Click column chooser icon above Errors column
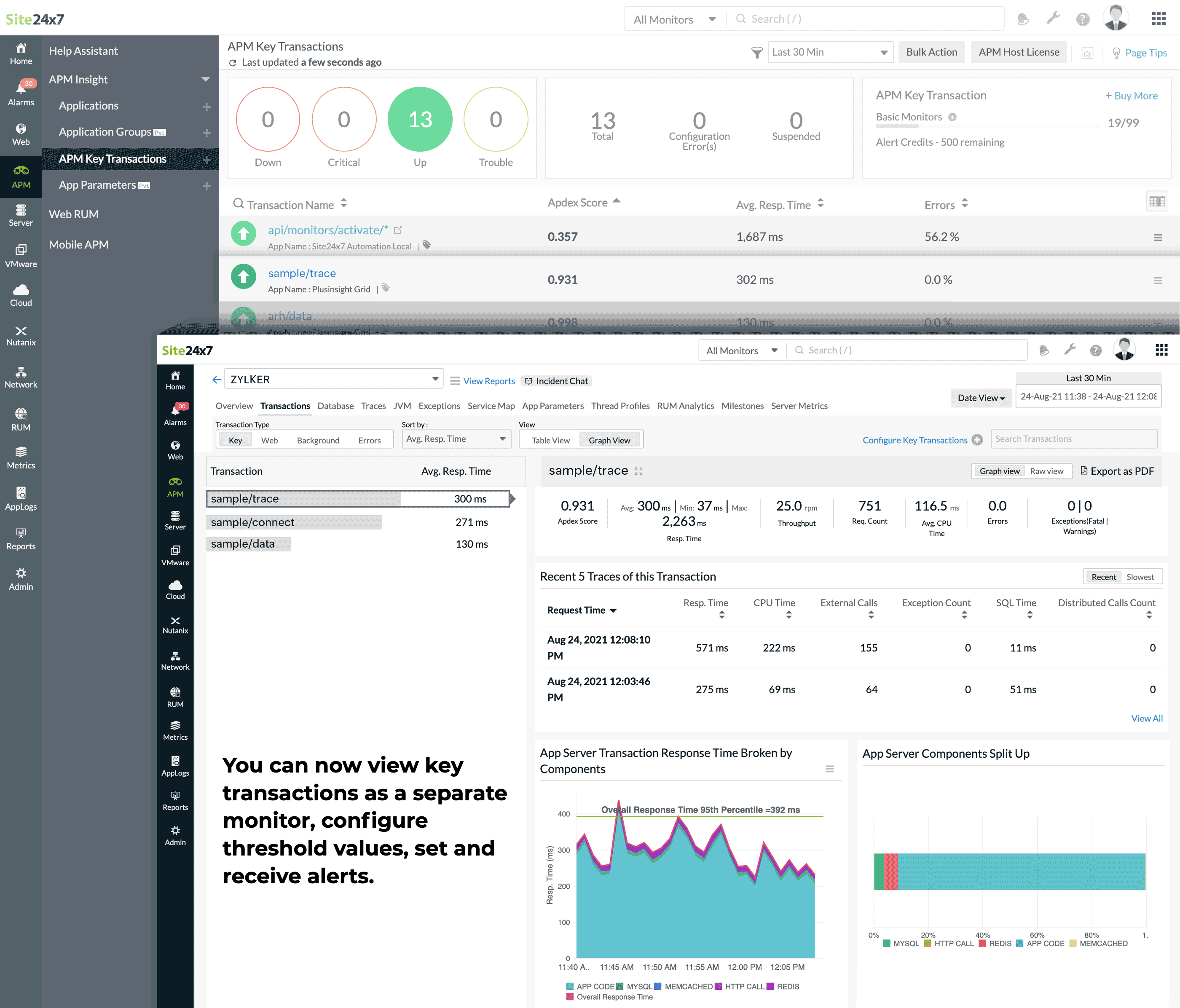Screen dimensions: 1180x1008 pyautogui.click(x=1156, y=201)
